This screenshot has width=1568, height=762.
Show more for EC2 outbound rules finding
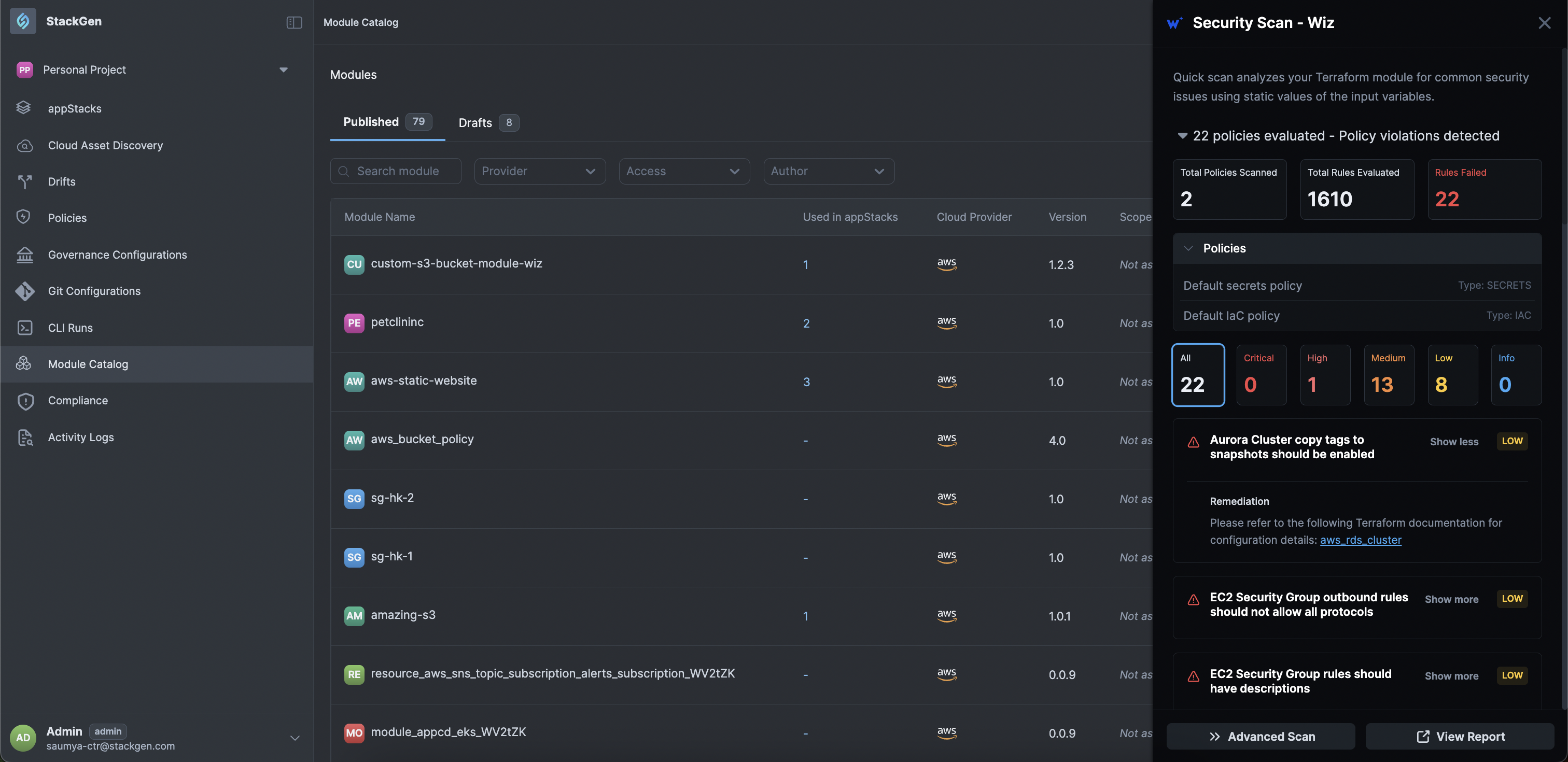[x=1451, y=600]
